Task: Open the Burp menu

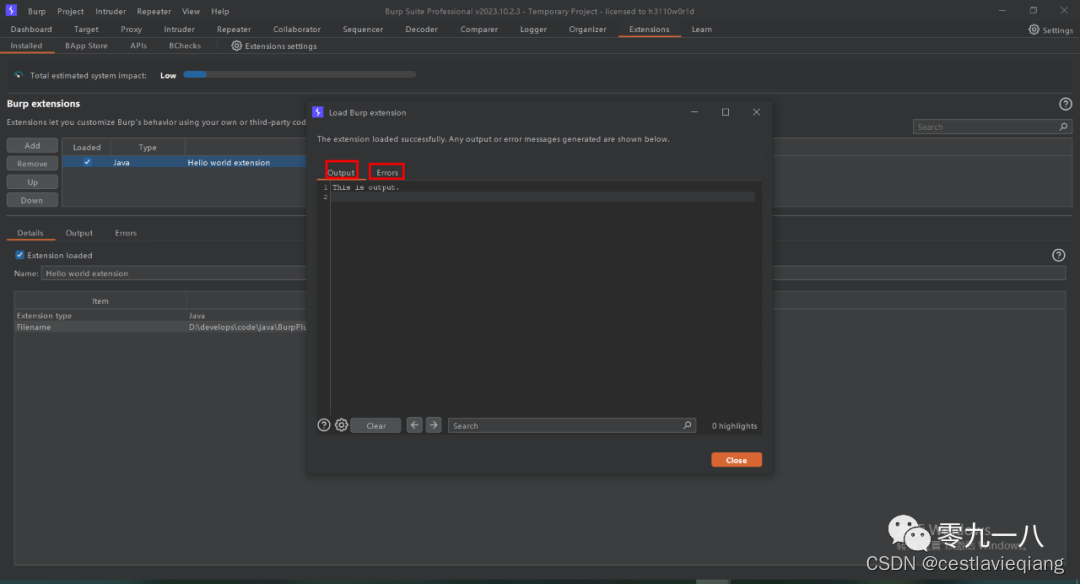Action: click(x=37, y=11)
